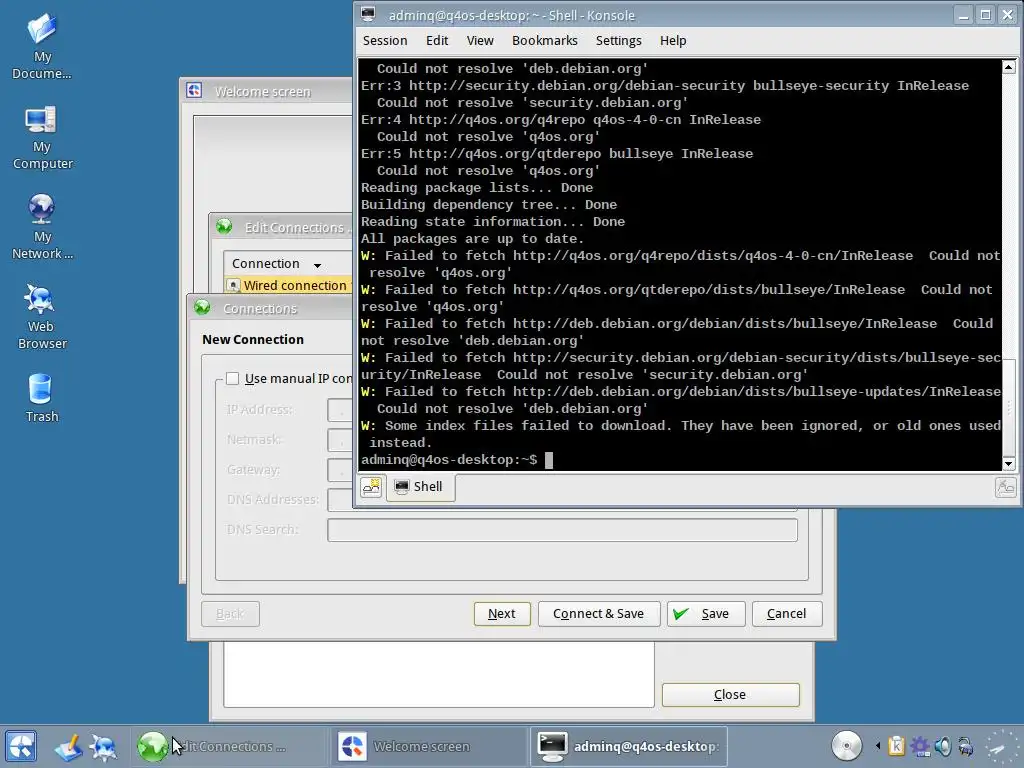Click the Netmask input field
This screenshot has height=768, width=1024.
pyautogui.click(x=340, y=440)
